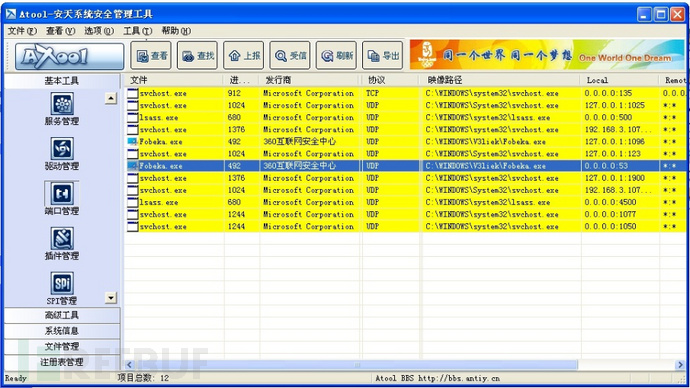Viewport: 690px width, 388px height.
Task: Select the svchost.exe row with local 127.0.0.1:123
Action: coord(405,154)
